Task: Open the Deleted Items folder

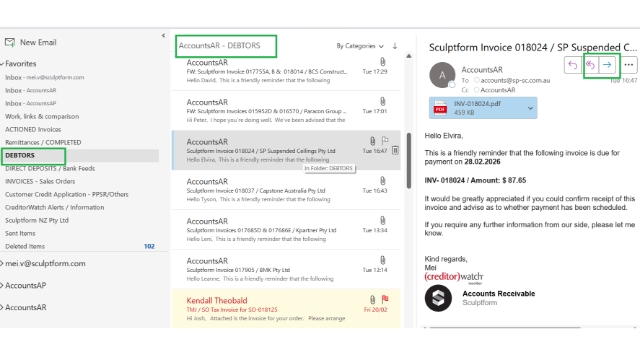Action: click(x=25, y=247)
